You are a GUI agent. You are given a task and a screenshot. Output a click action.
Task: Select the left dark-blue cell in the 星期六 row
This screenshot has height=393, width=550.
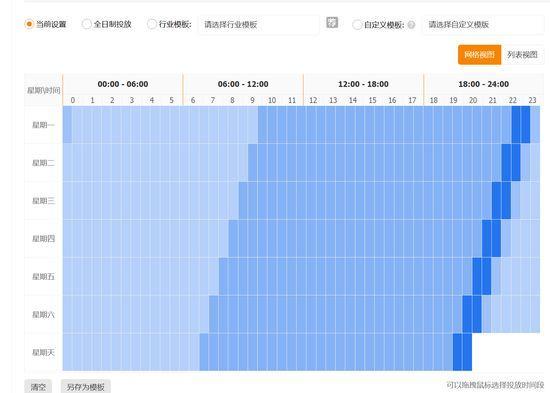click(467, 314)
